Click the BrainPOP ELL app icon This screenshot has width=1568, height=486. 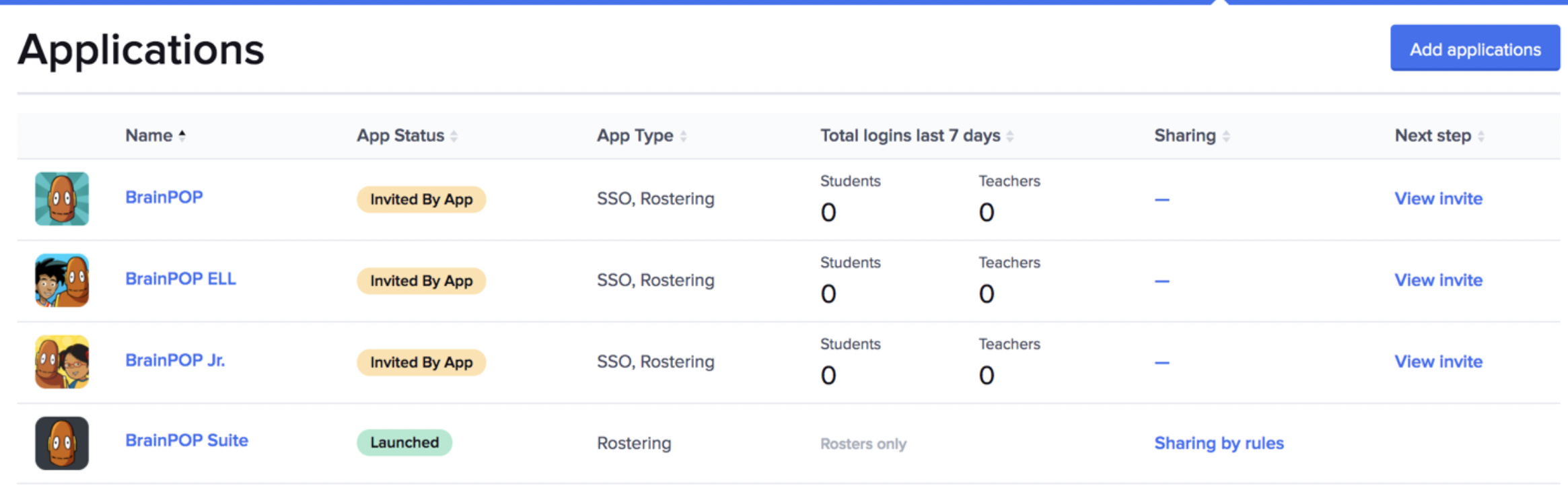point(62,280)
